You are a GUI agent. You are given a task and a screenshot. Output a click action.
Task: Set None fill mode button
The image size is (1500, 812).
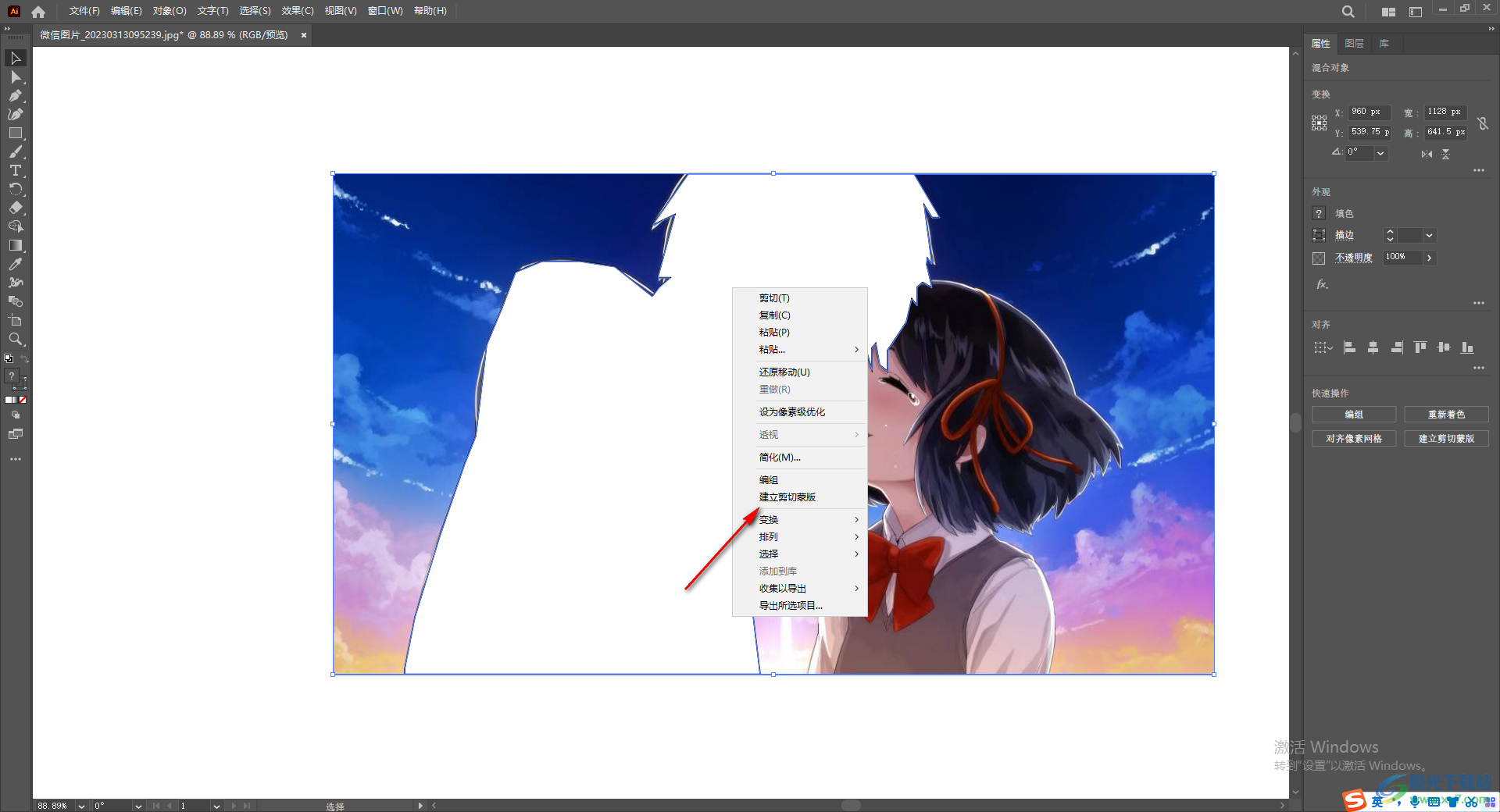point(23,400)
